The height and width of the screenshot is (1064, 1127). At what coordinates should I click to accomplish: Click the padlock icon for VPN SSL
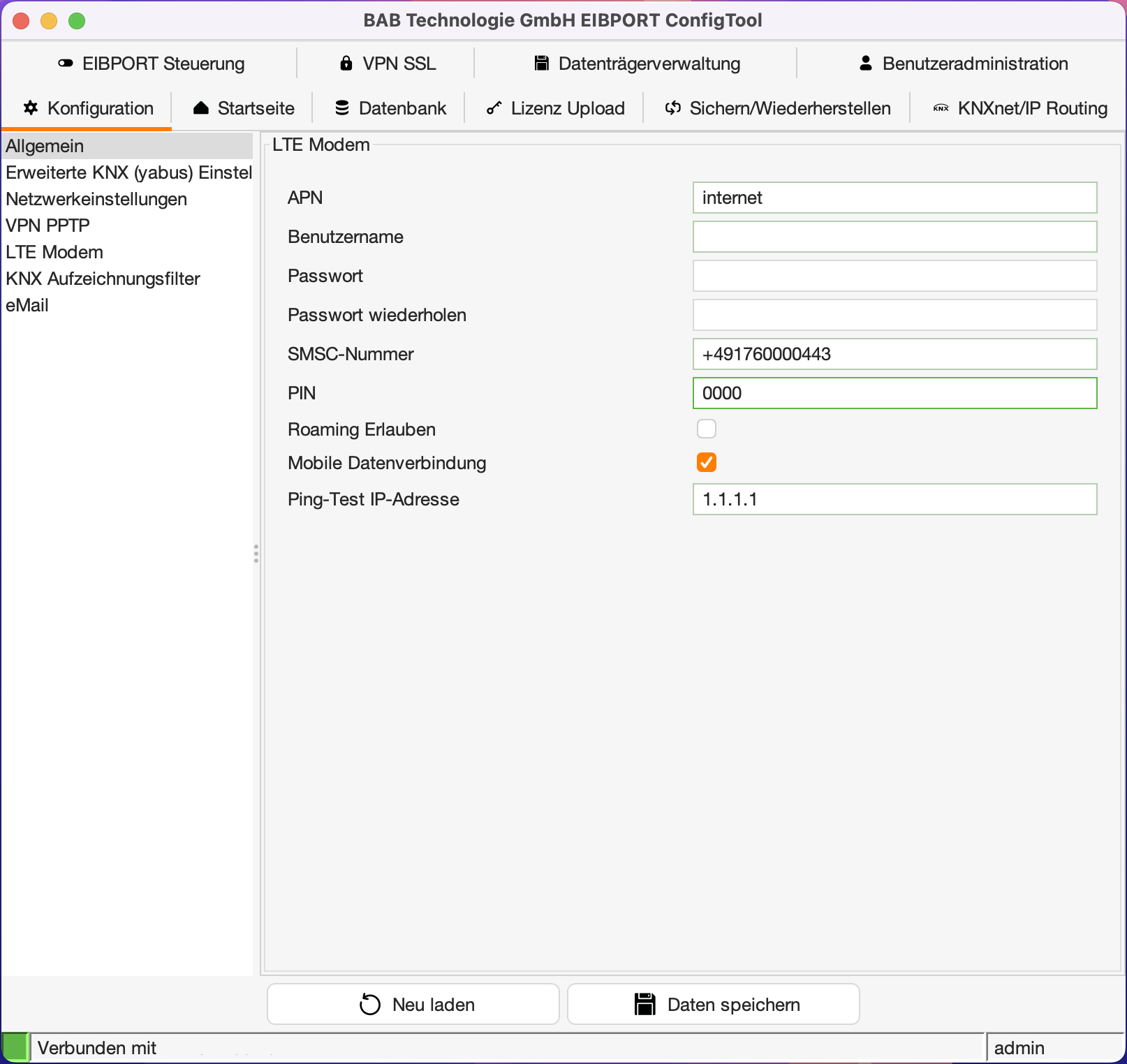(346, 64)
